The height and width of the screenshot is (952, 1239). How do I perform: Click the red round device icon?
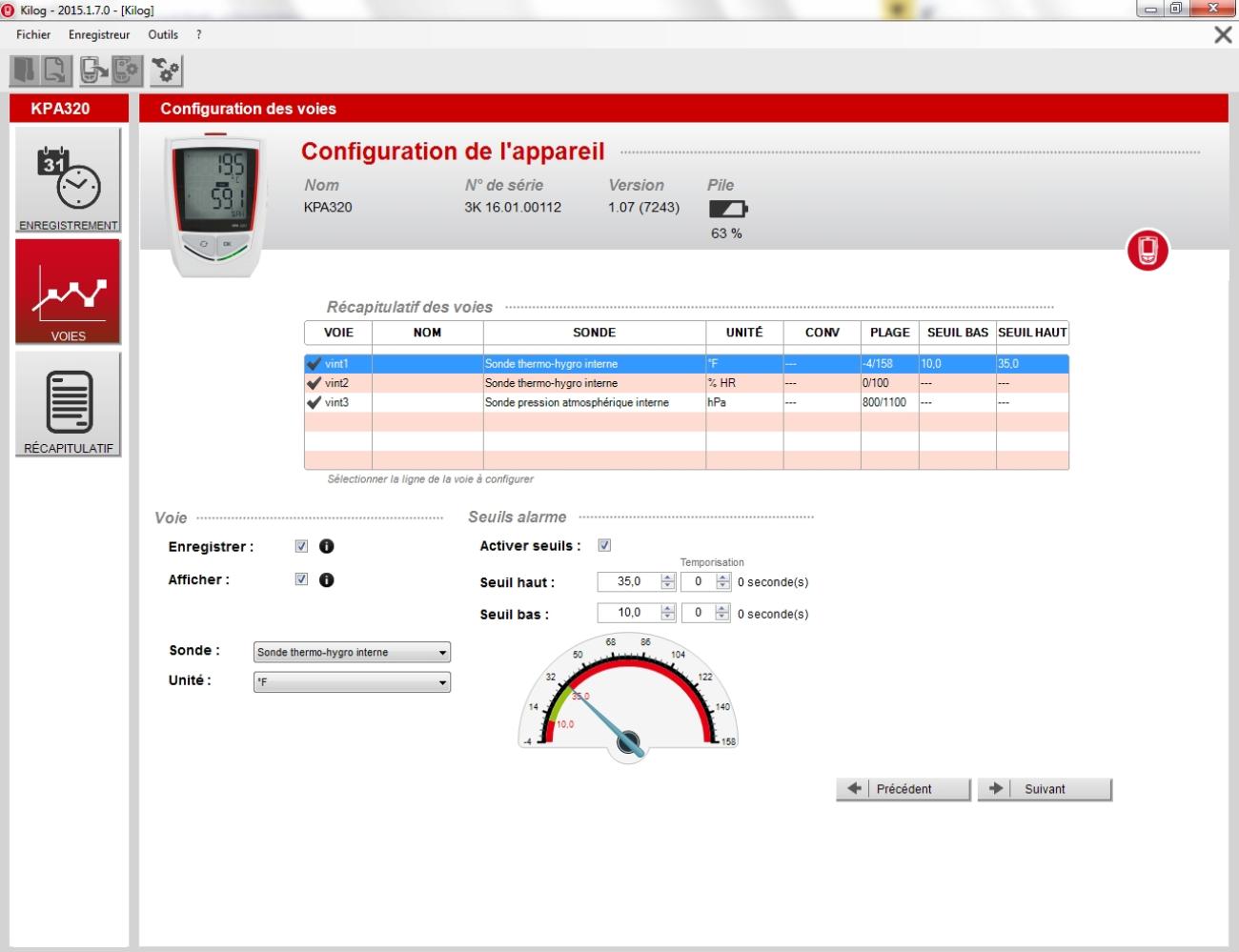pyautogui.click(x=1148, y=251)
